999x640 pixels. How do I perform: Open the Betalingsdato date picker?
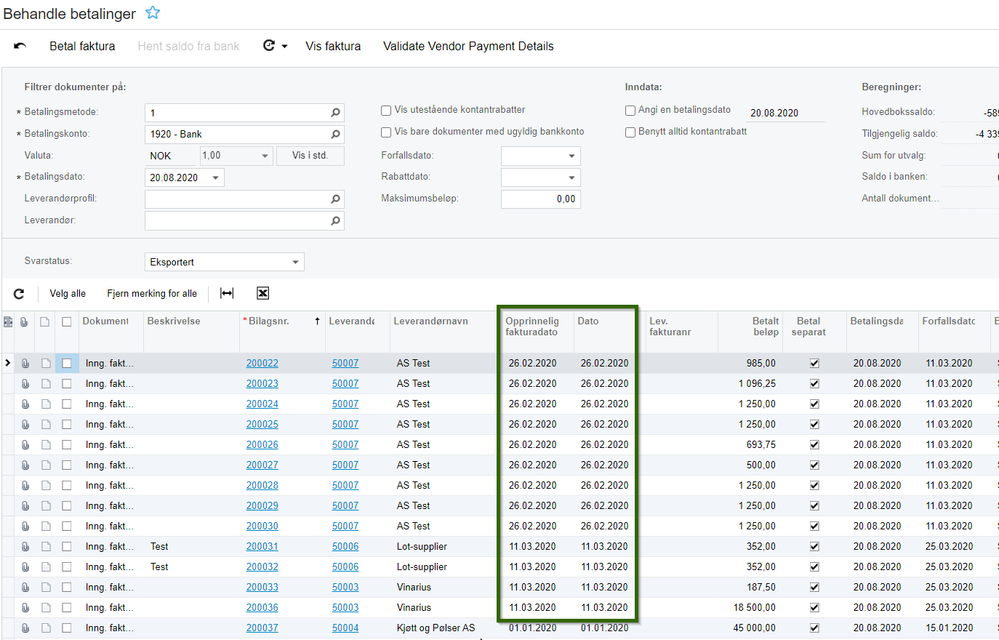click(x=215, y=178)
